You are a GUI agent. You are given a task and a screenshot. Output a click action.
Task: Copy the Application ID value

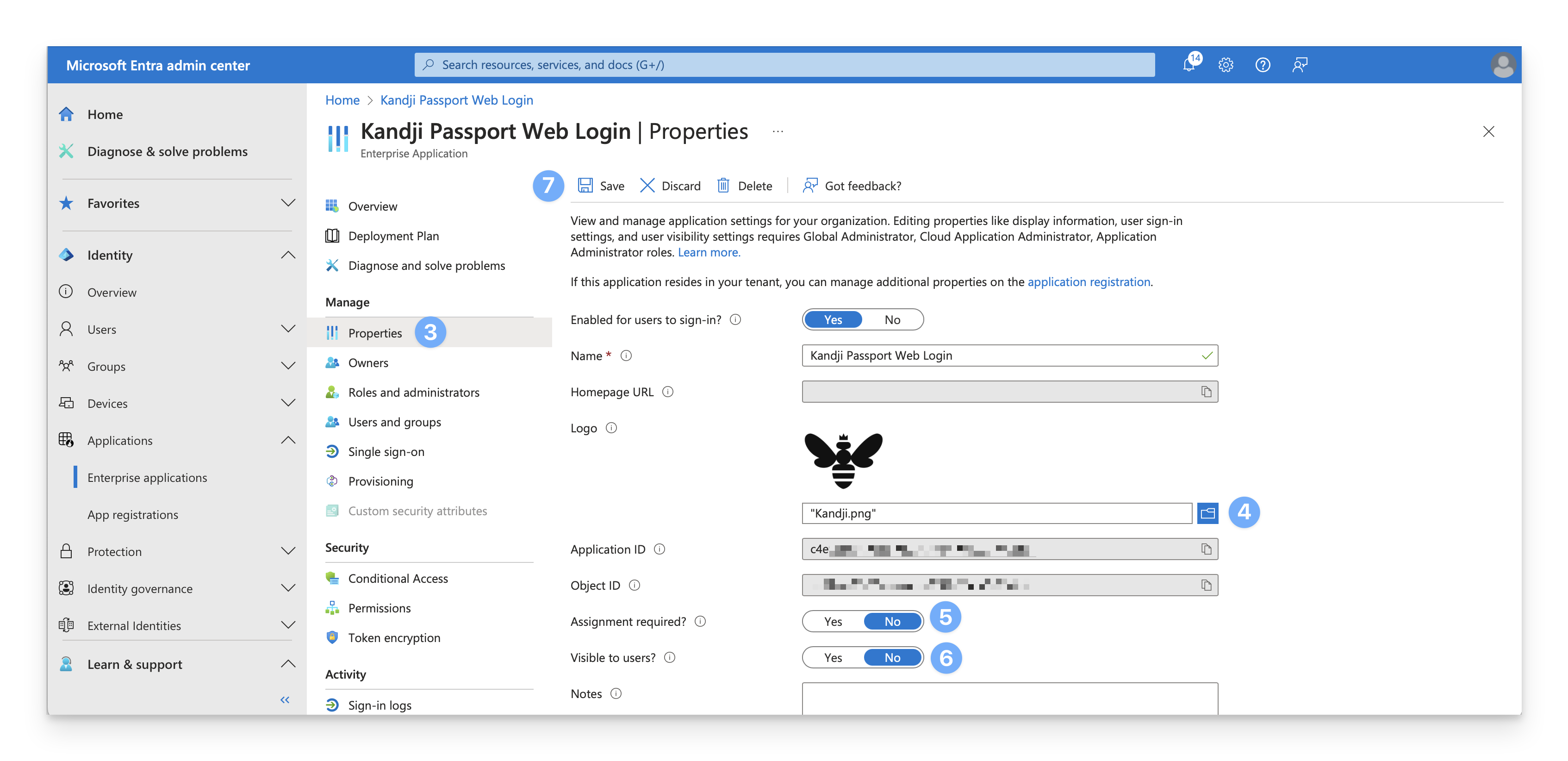1206,549
